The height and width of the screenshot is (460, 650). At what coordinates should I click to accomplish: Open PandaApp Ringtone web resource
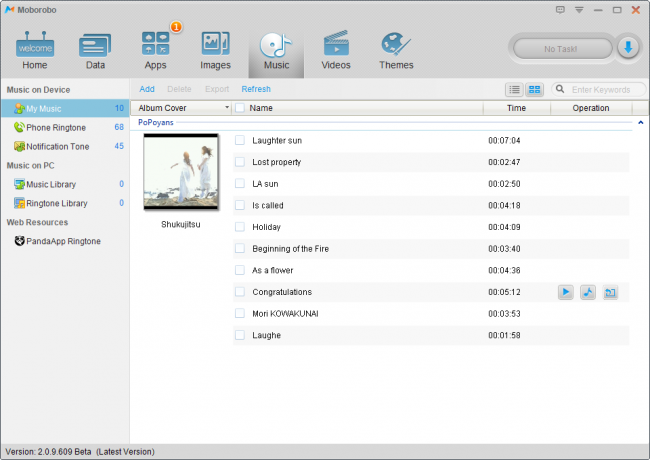tap(65, 241)
